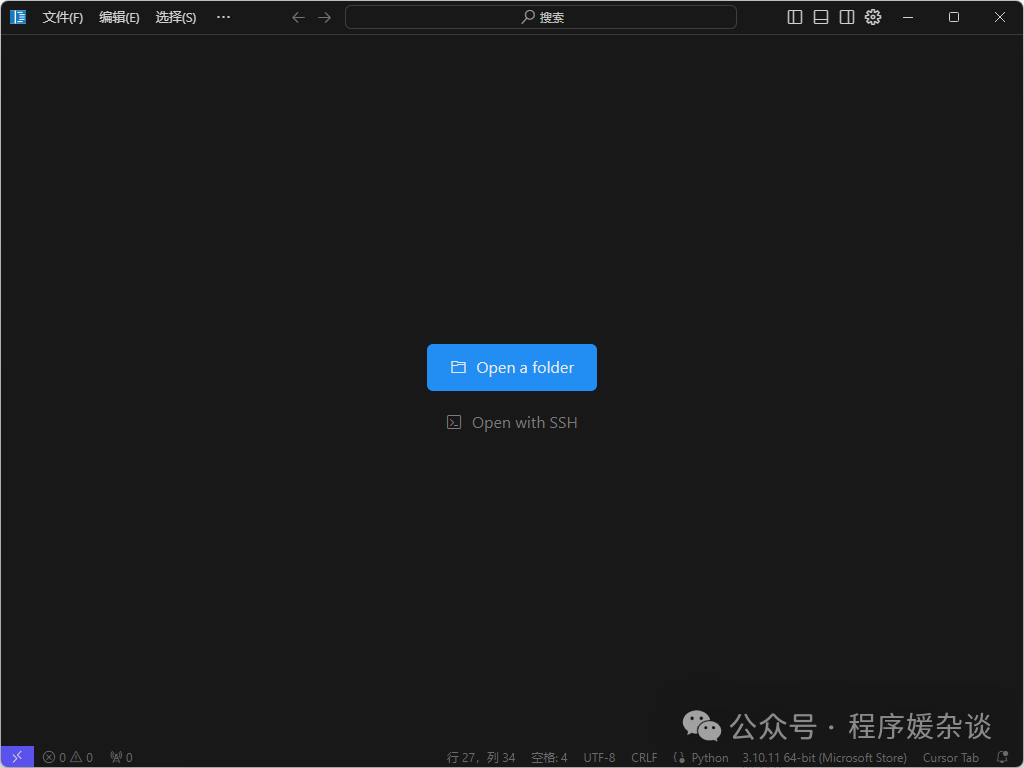1024x768 pixels.
Task: View errors and warnings in status bar
Action: tap(68, 757)
